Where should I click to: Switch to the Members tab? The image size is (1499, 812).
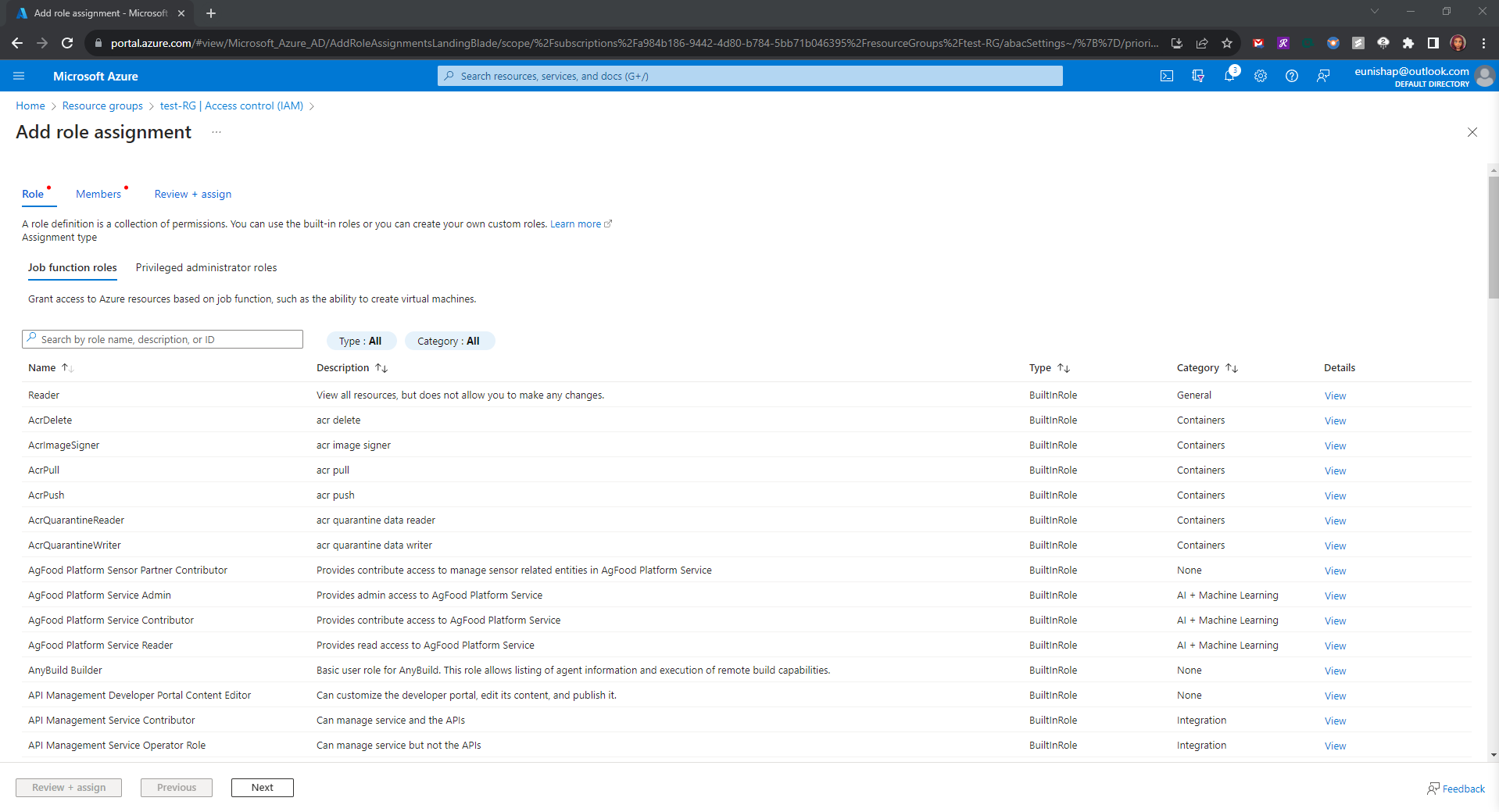[x=98, y=194]
